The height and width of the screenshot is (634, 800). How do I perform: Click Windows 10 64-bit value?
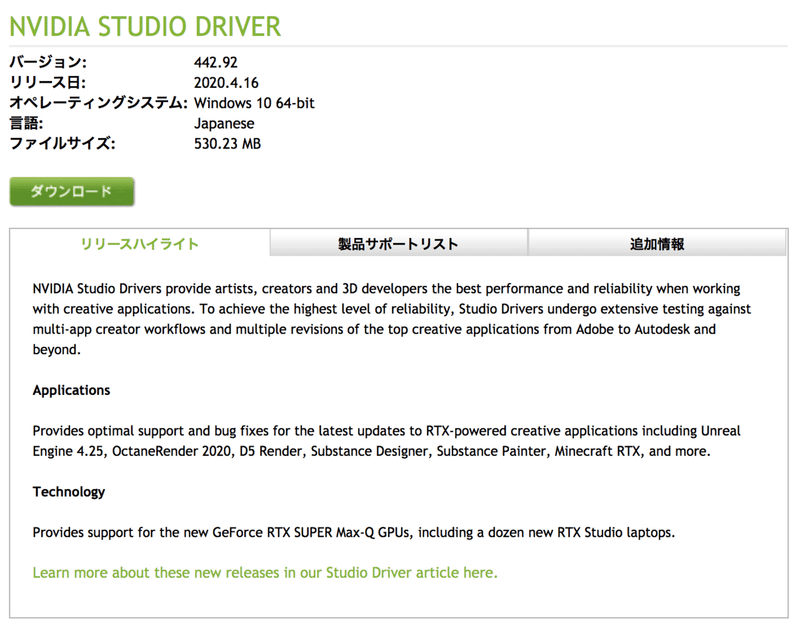pyautogui.click(x=254, y=103)
